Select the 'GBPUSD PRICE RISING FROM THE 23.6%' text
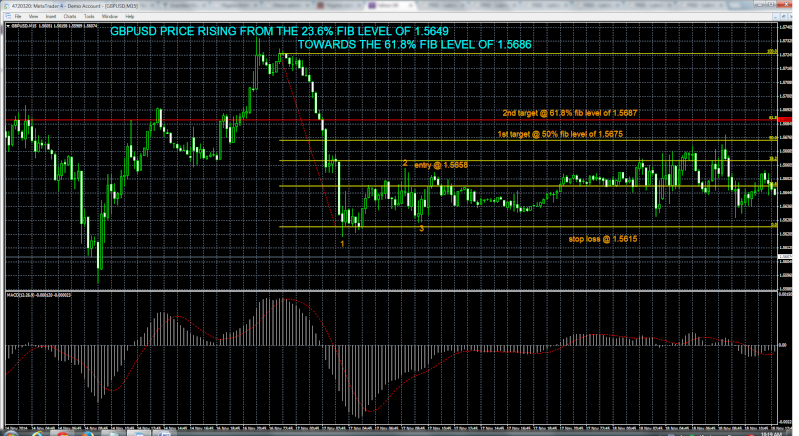 pyautogui.click(x=279, y=31)
